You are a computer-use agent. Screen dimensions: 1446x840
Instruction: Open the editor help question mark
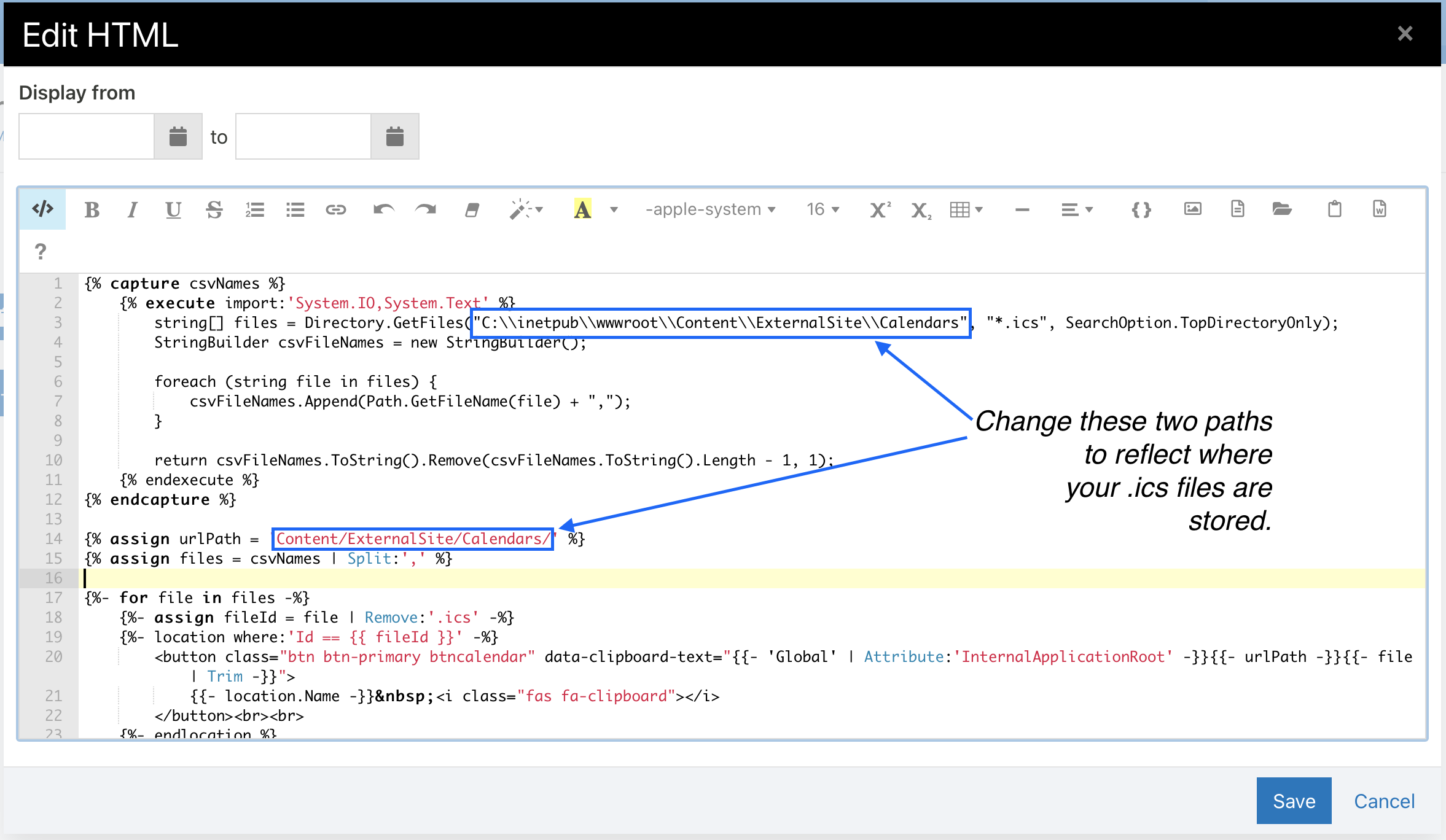[41, 251]
